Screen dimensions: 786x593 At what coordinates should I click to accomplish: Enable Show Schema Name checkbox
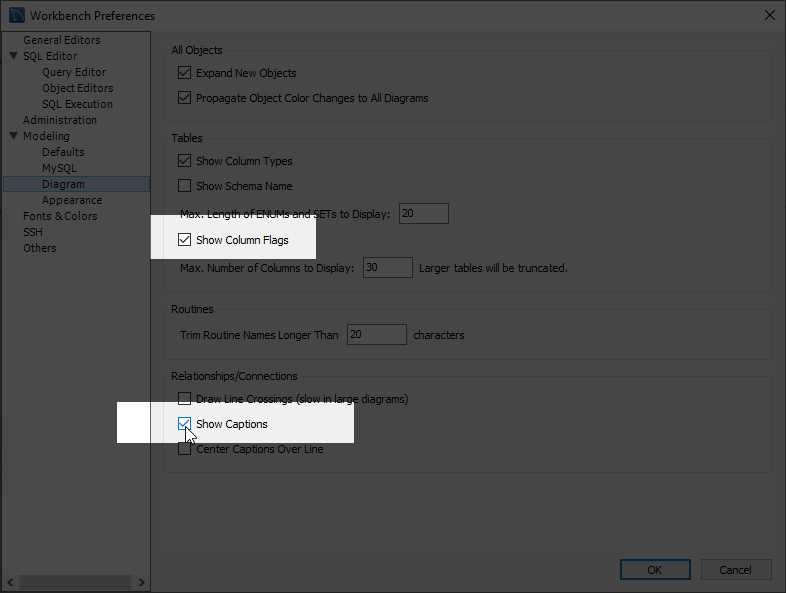pos(184,186)
